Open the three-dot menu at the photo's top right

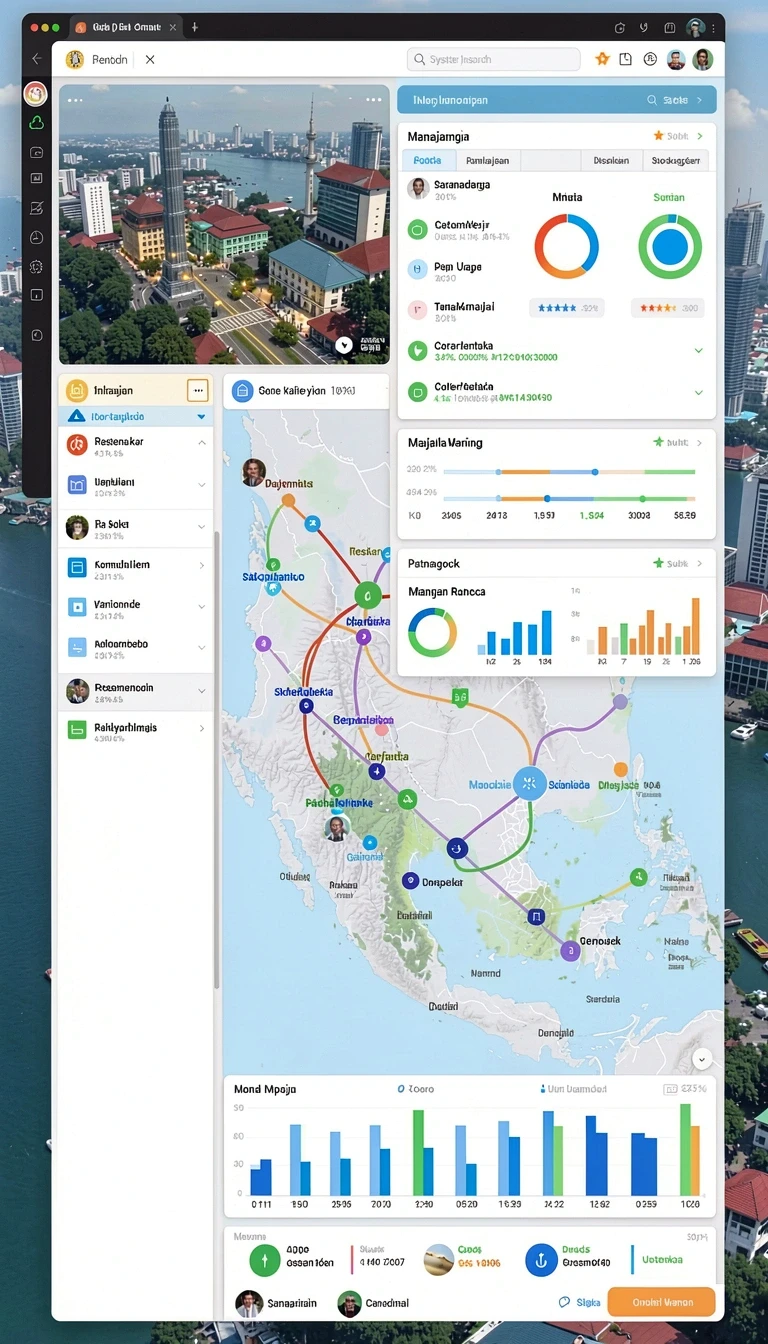point(374,100)
